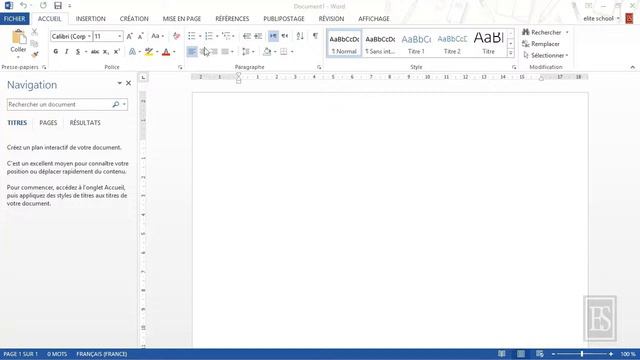Apply the Titre 1 style
This screenshot has height=360, width=640.
pos(416,43)
